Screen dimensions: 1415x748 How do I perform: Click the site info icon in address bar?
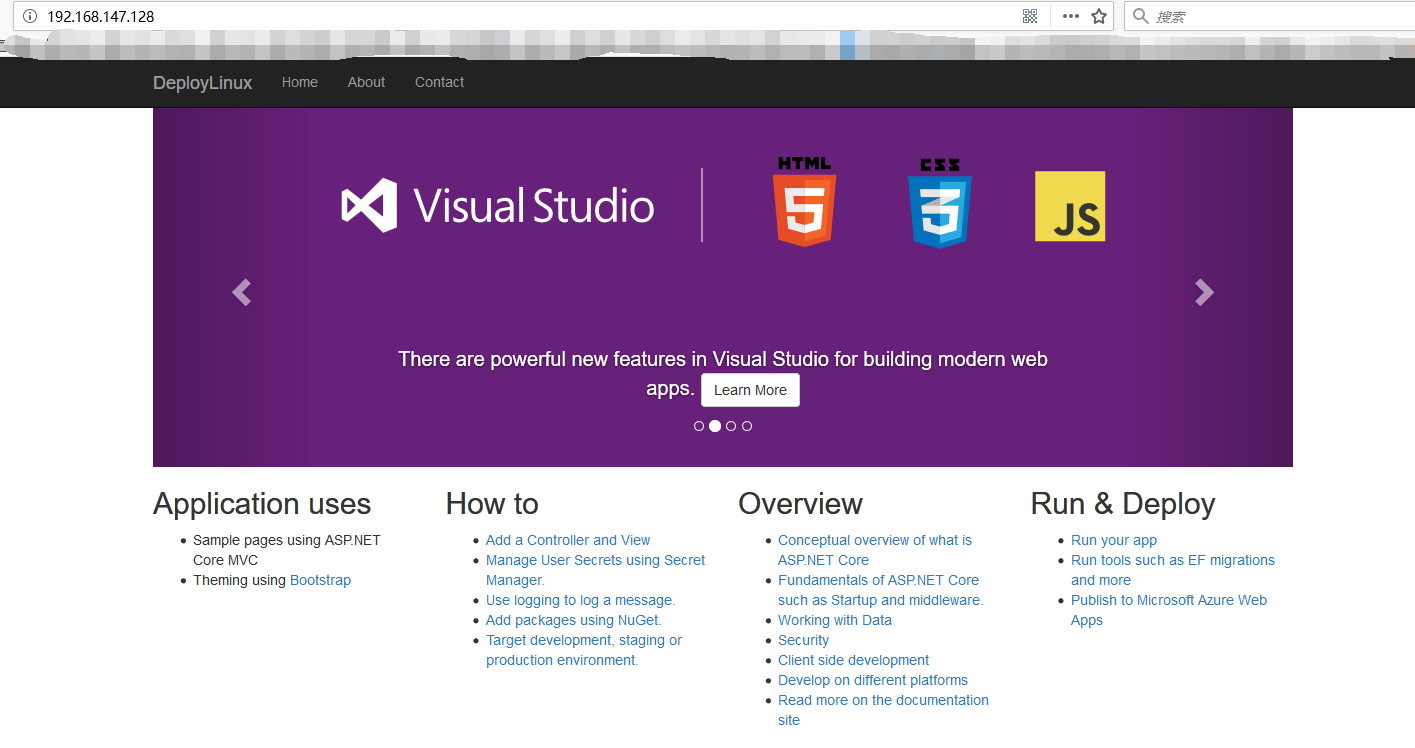29,16
